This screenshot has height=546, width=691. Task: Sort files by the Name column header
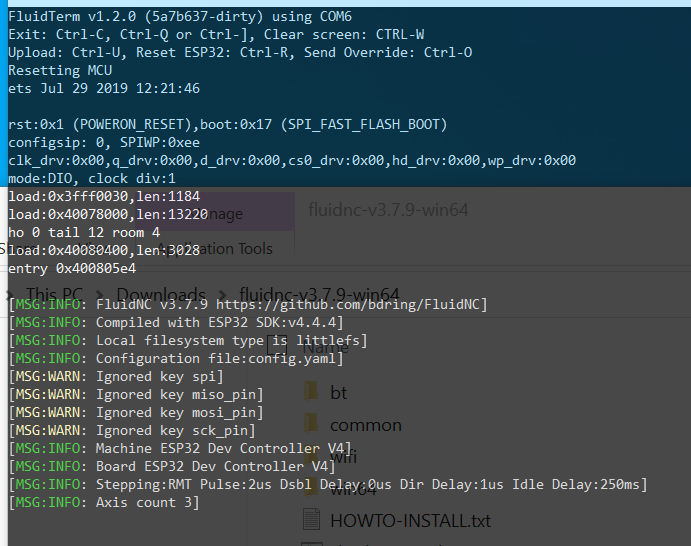coord(325,347)
